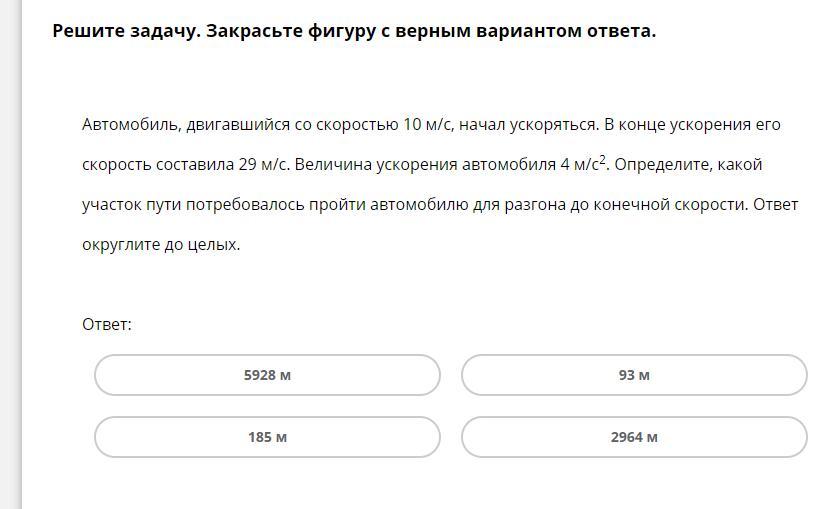The width and height of the screenshot is (834, 509).
Task: Choose the "93 м" answer option
Action: point(634,375)
